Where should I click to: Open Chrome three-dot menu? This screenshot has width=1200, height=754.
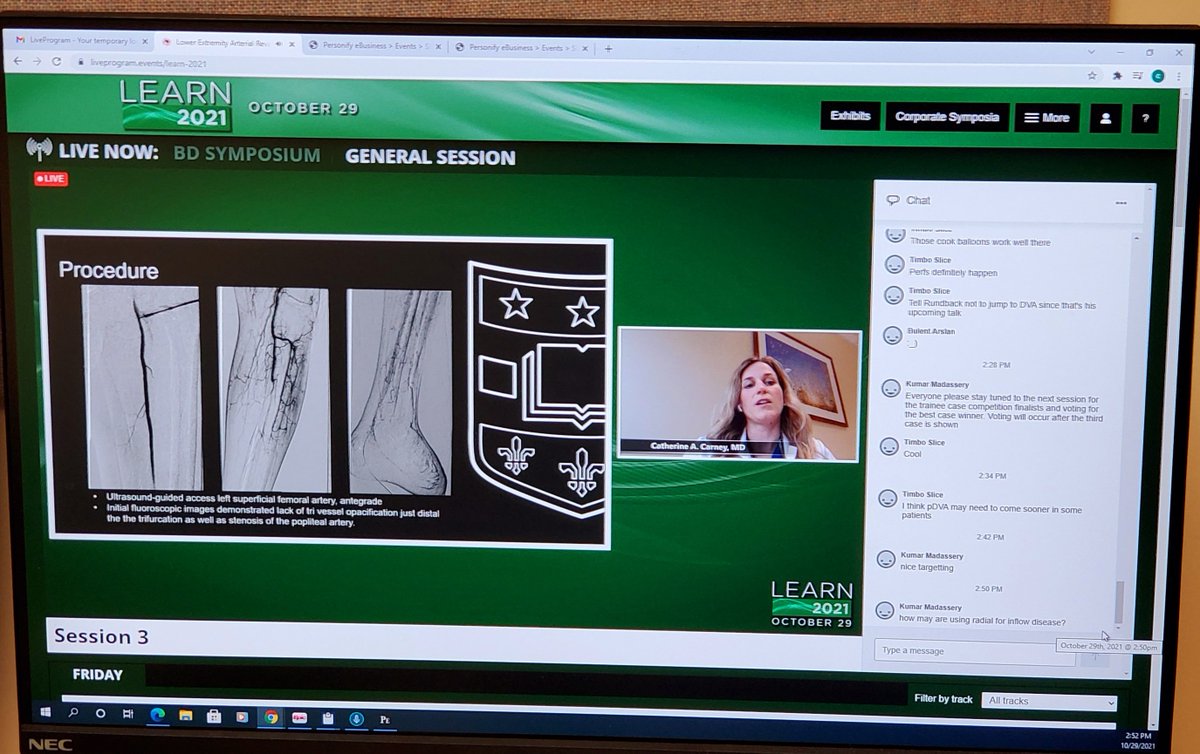[1177, 76]
